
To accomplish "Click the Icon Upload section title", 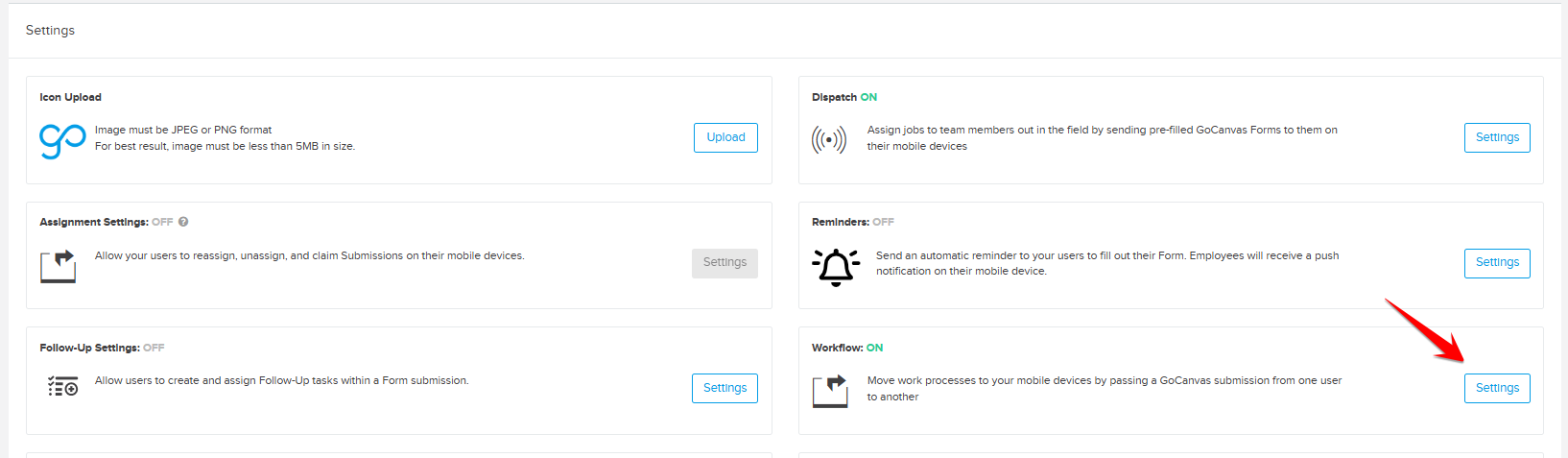I will coord(70,97).
